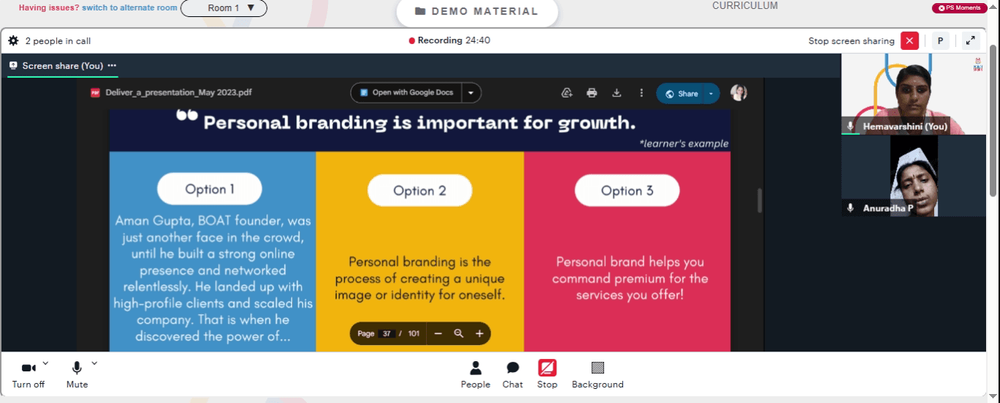1000x403 pixels.
Task: Click 'Stop screen sharing' label text
Action: point(851,41)
